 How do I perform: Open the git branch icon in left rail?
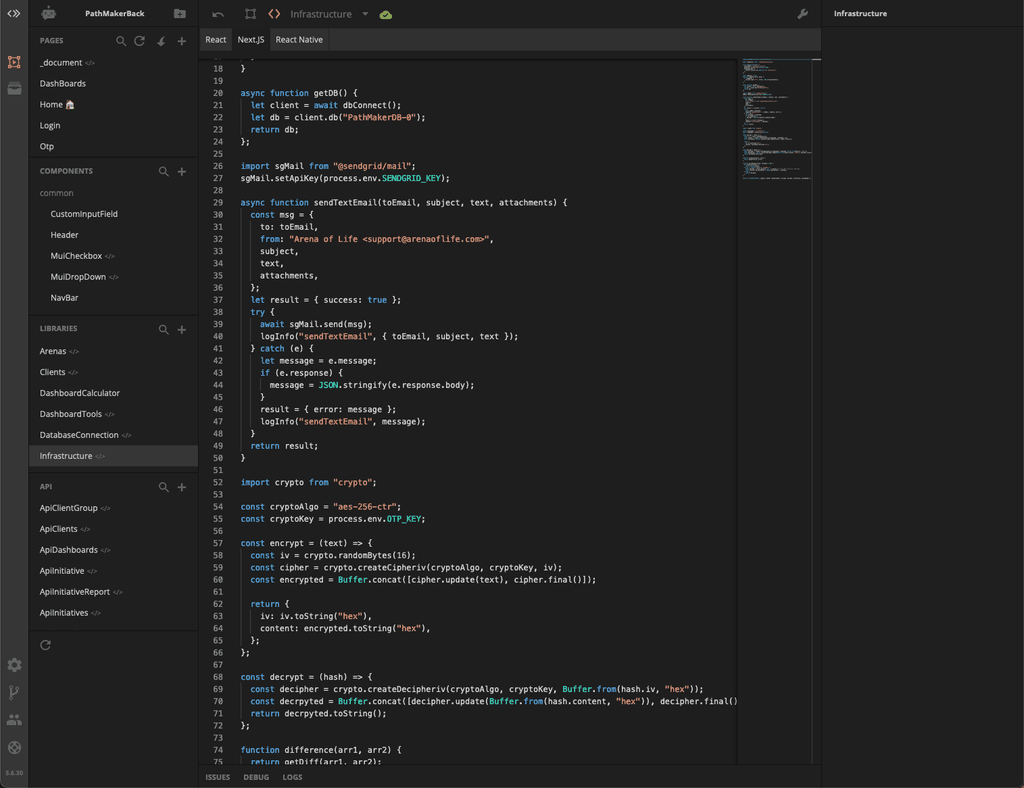tap(14, 692)
